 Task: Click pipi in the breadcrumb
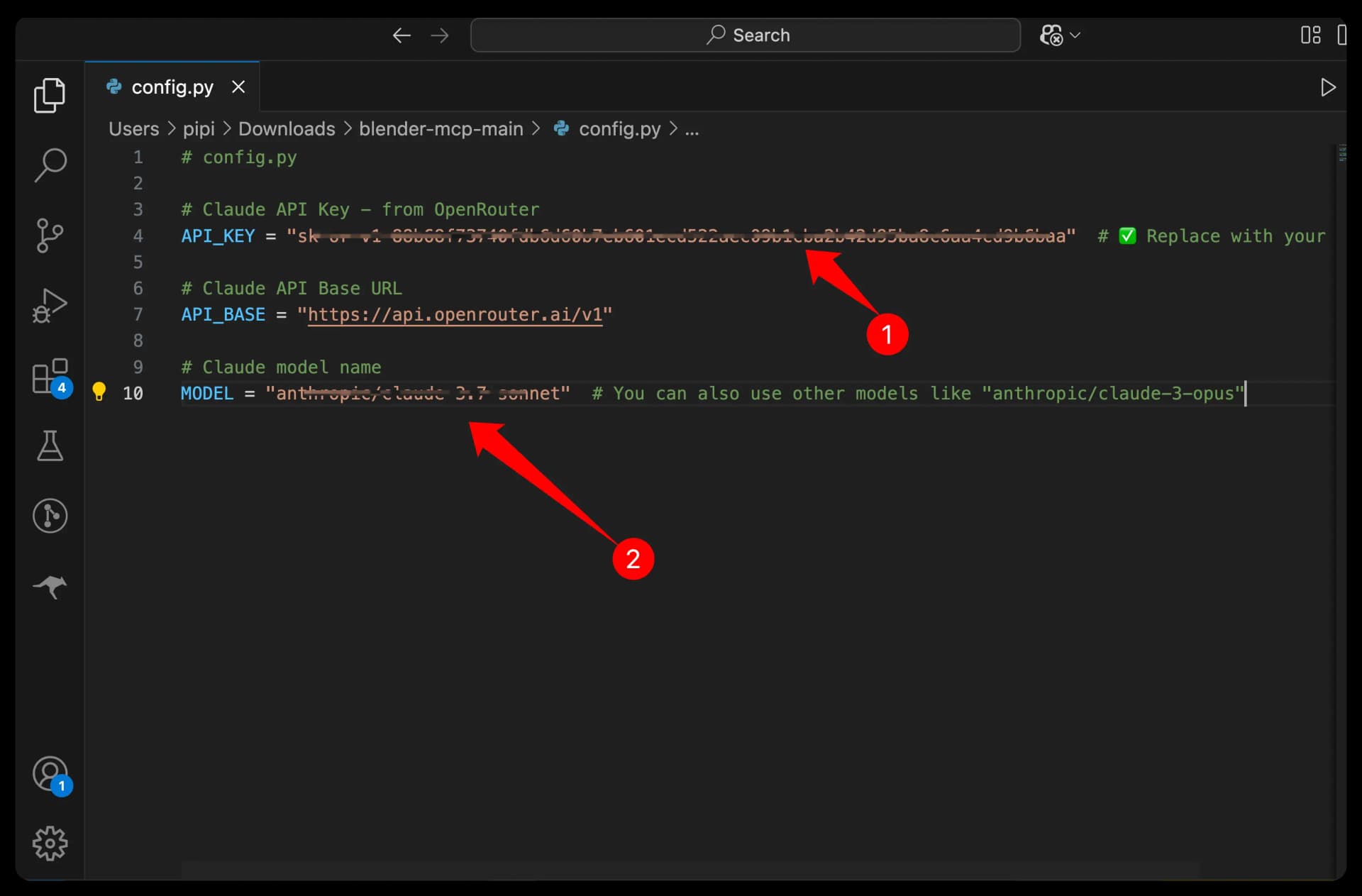coord(199,128)
